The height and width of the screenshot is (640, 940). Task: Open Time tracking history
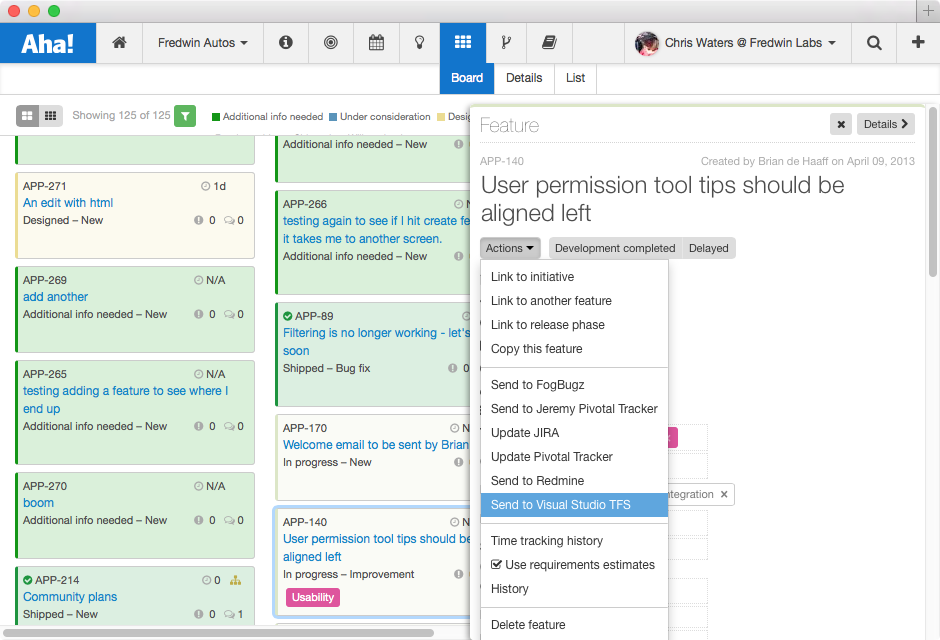(574, 541)
